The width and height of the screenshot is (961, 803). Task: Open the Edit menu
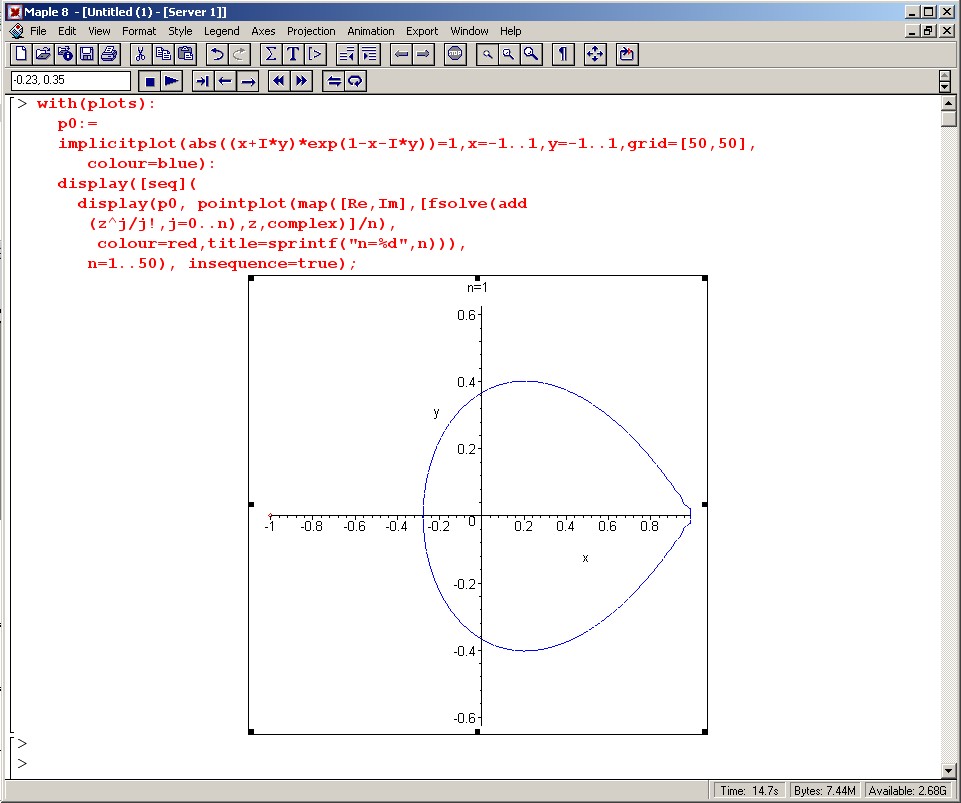tap(67, 31)
